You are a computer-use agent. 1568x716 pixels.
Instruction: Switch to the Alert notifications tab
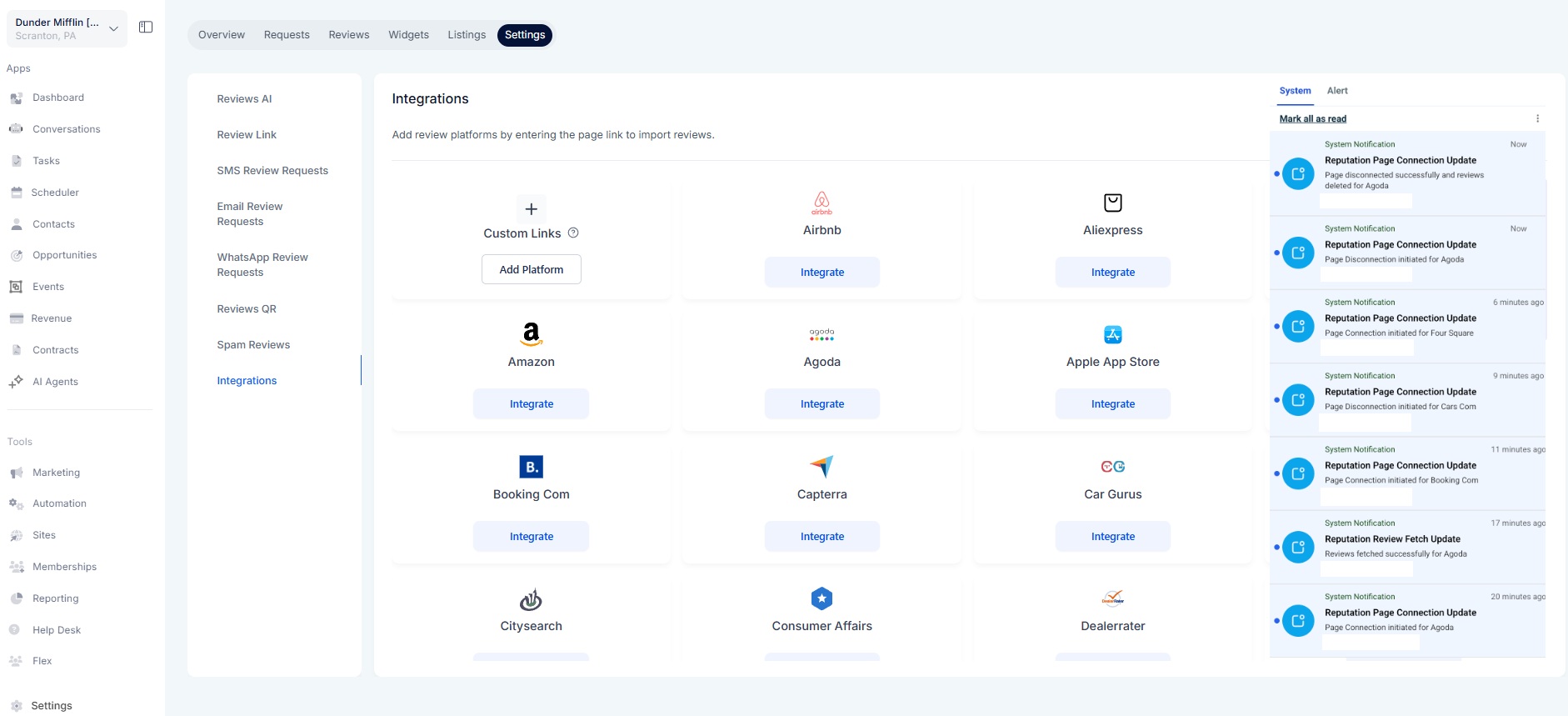click(1337, 91)
